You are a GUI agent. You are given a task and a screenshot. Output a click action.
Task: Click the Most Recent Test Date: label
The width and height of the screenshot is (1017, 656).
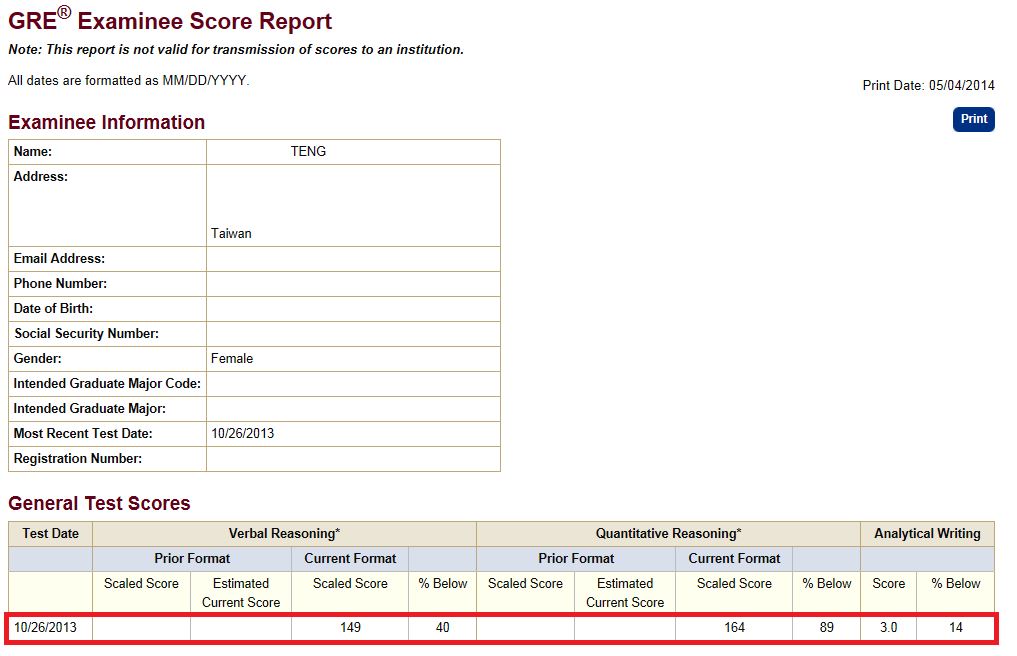(83, 433)
